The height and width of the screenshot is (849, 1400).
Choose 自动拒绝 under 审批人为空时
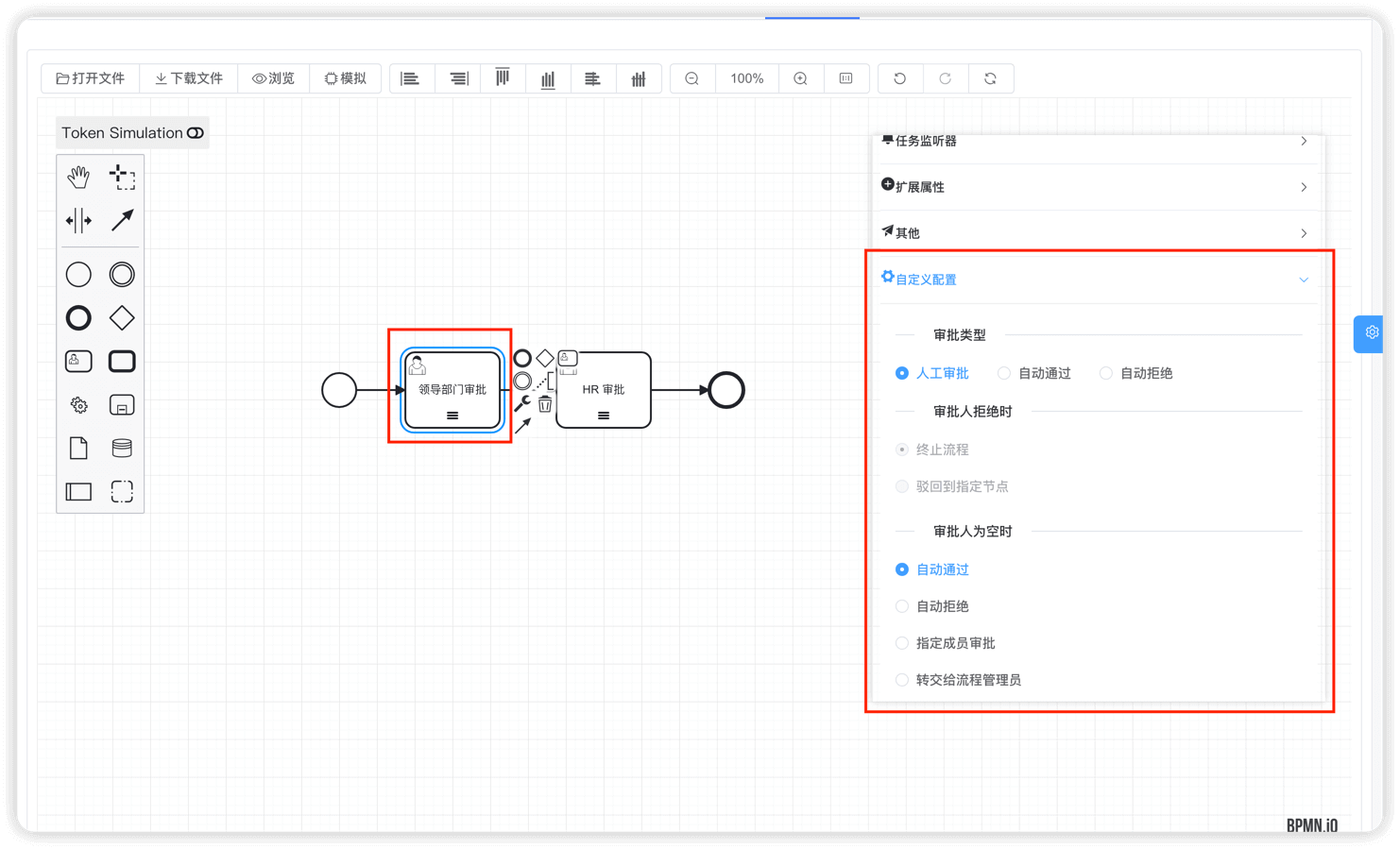(x=902, y=606)
